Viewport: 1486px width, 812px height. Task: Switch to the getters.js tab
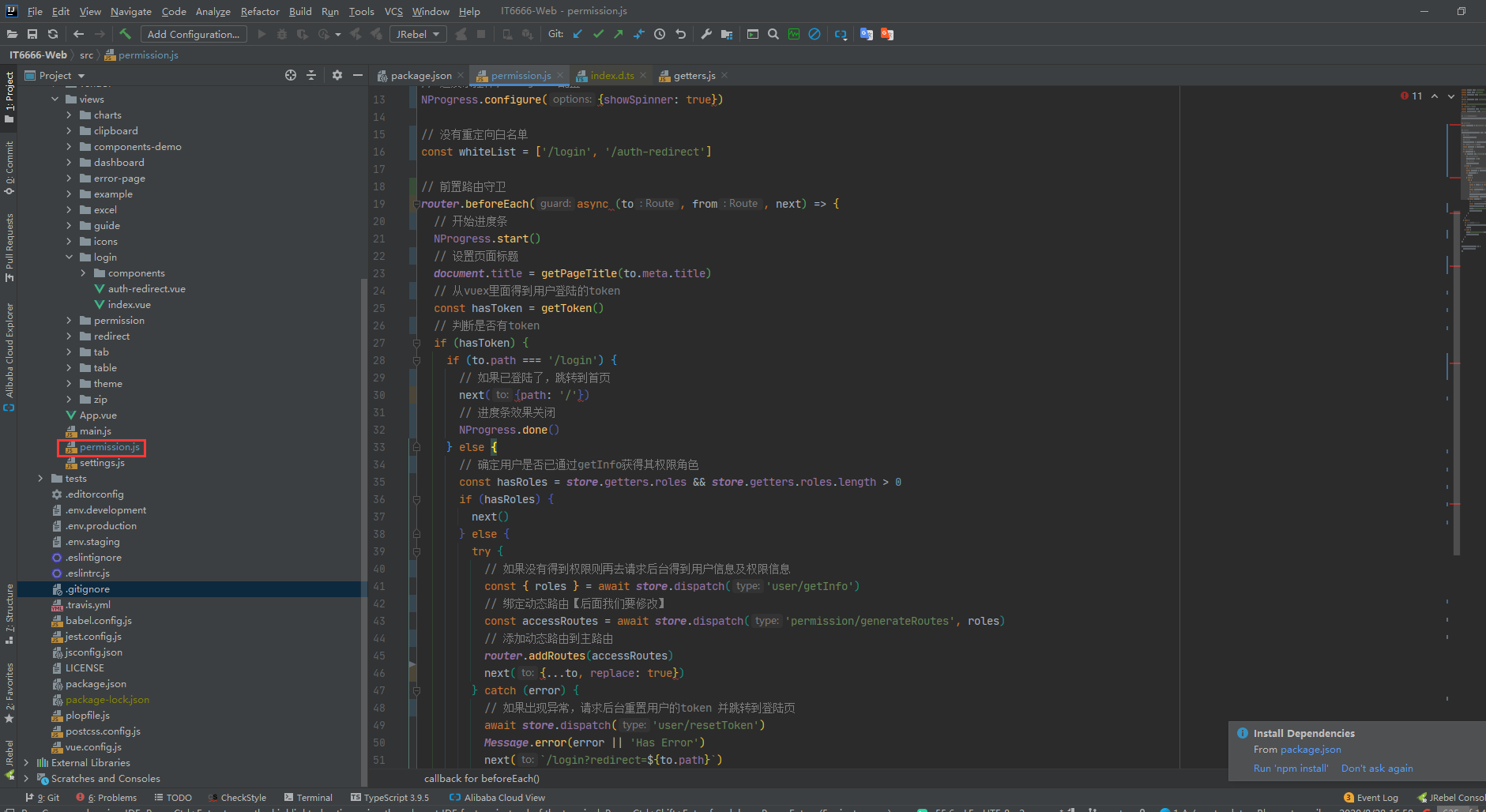click(694, 76)
